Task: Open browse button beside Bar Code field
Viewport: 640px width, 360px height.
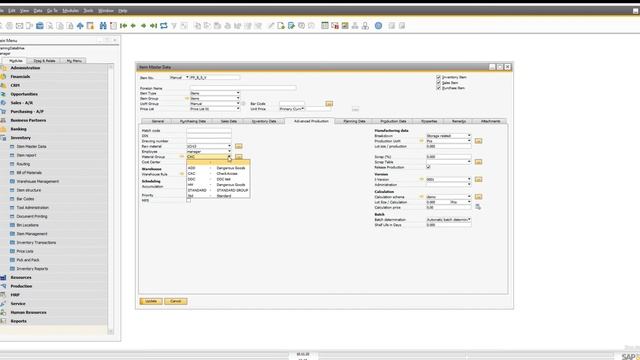Action: 329,104
